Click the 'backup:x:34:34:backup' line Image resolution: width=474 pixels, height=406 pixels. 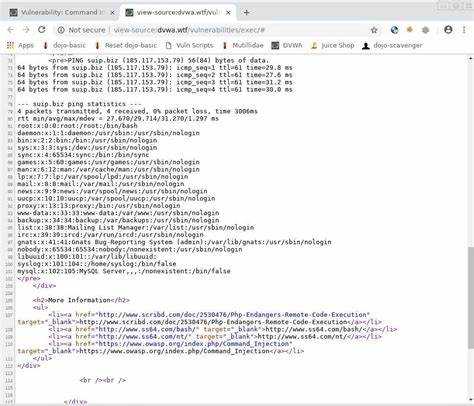(118, 220)
